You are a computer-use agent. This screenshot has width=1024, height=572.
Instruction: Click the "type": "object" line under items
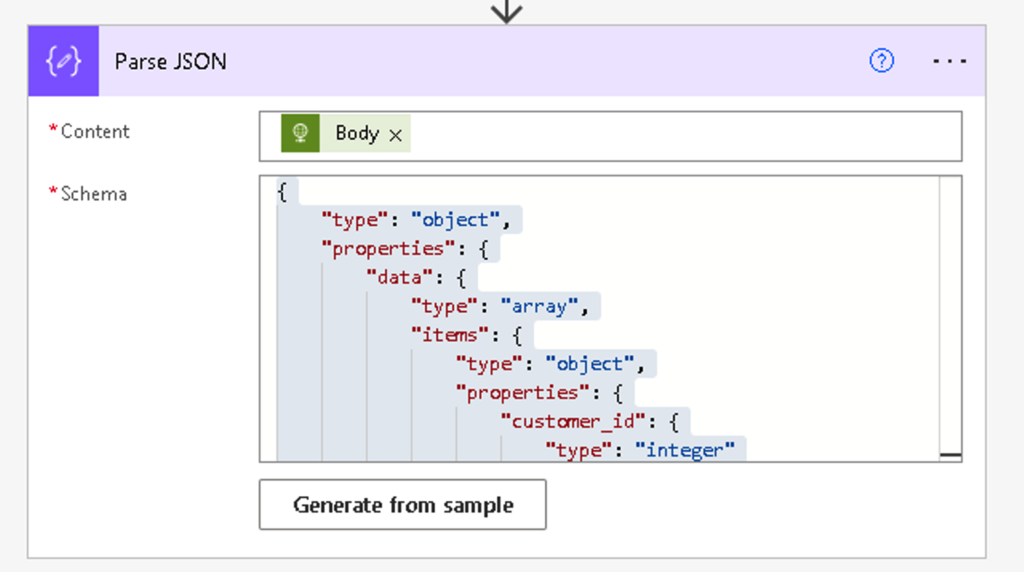(x=551, y=364)
